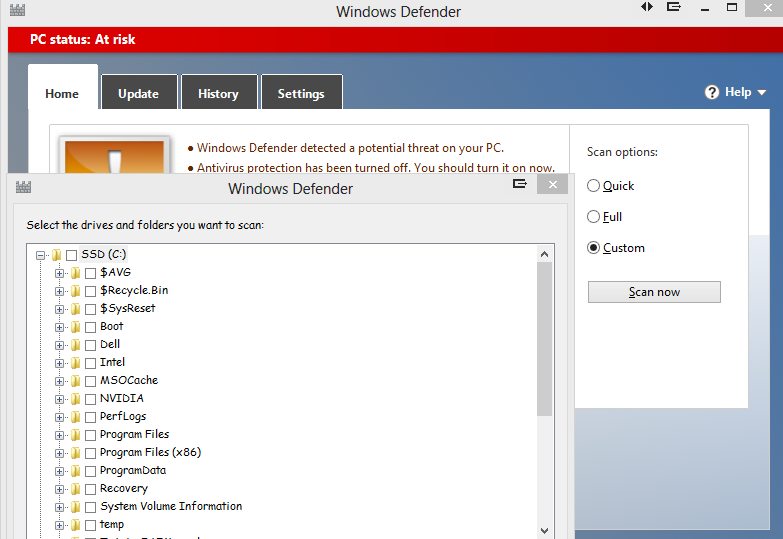Click the SSD (C:) drive folder icon
The image size is (783, 539).
pos(56,255)
